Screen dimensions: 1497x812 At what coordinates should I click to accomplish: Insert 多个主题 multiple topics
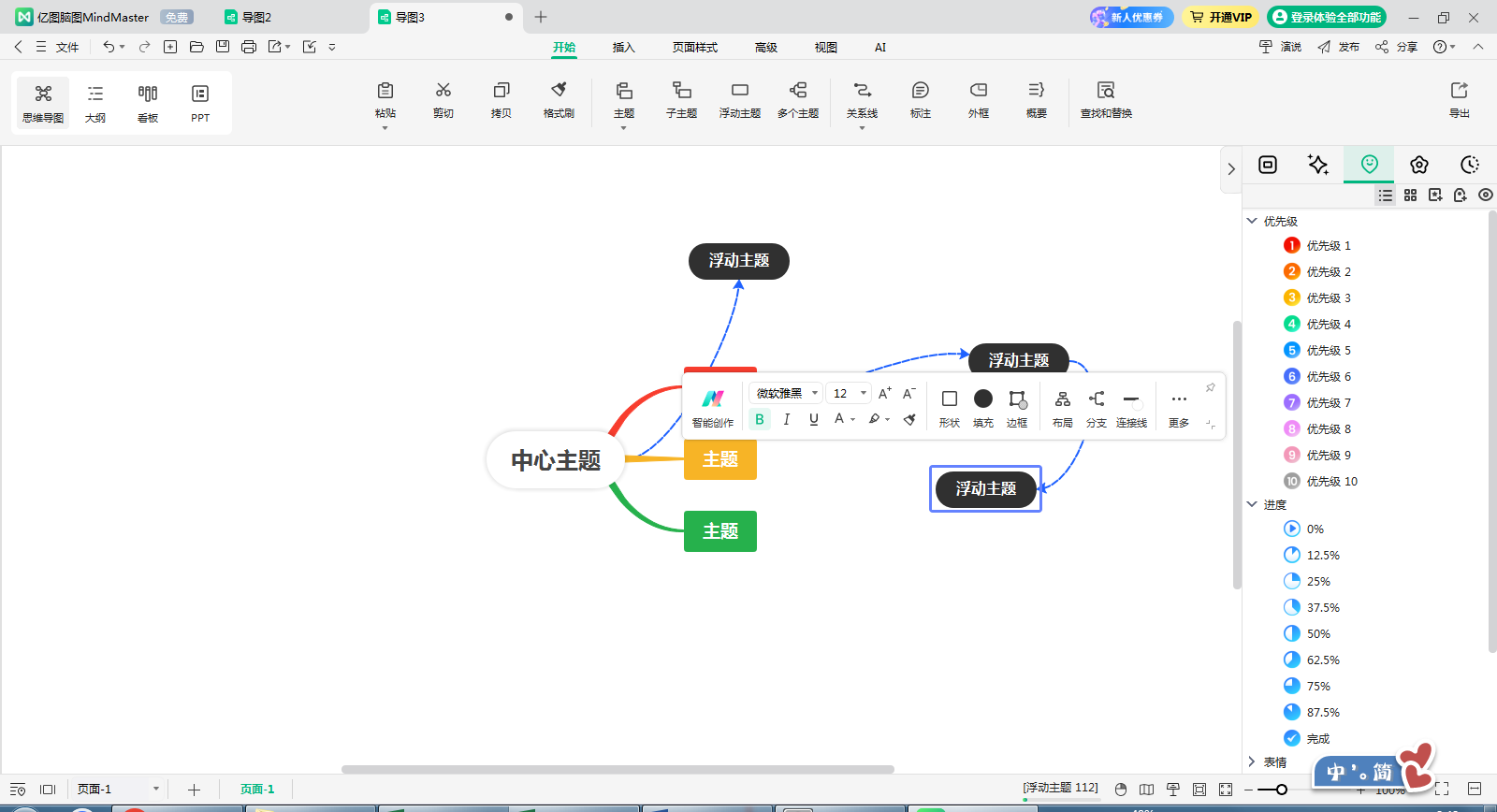798,99
